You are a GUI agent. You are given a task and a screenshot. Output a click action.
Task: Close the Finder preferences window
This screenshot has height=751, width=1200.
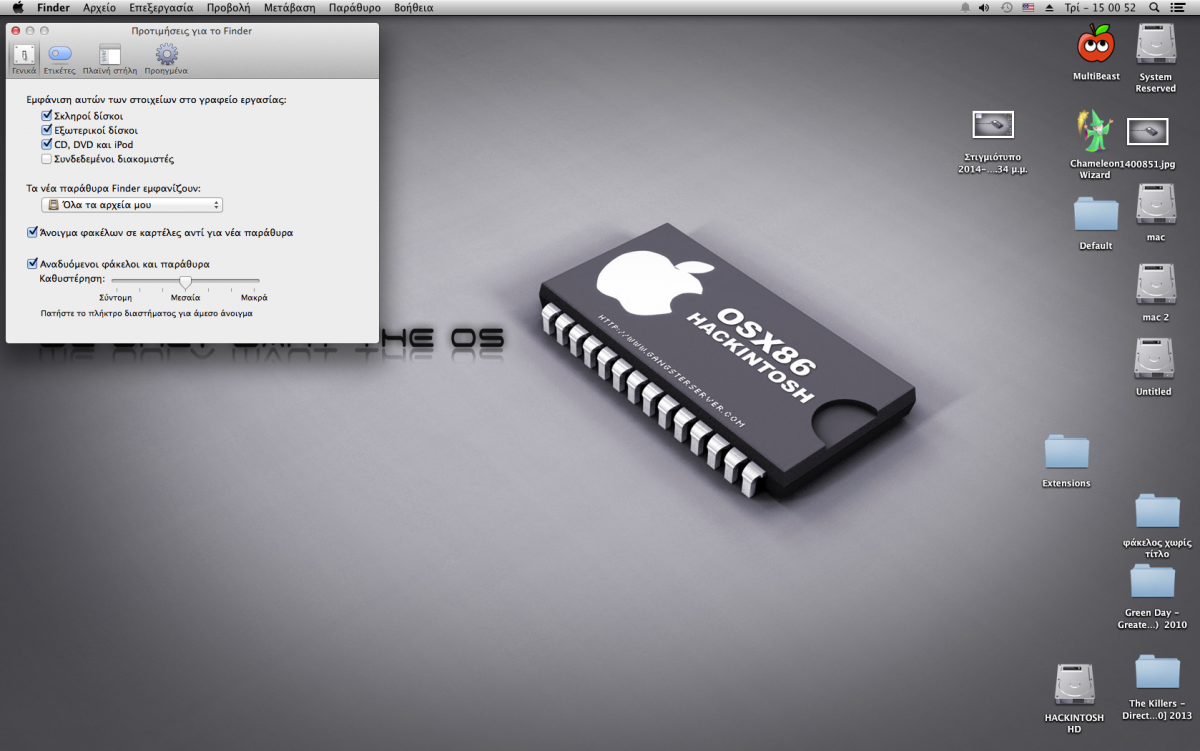(15, 31)
